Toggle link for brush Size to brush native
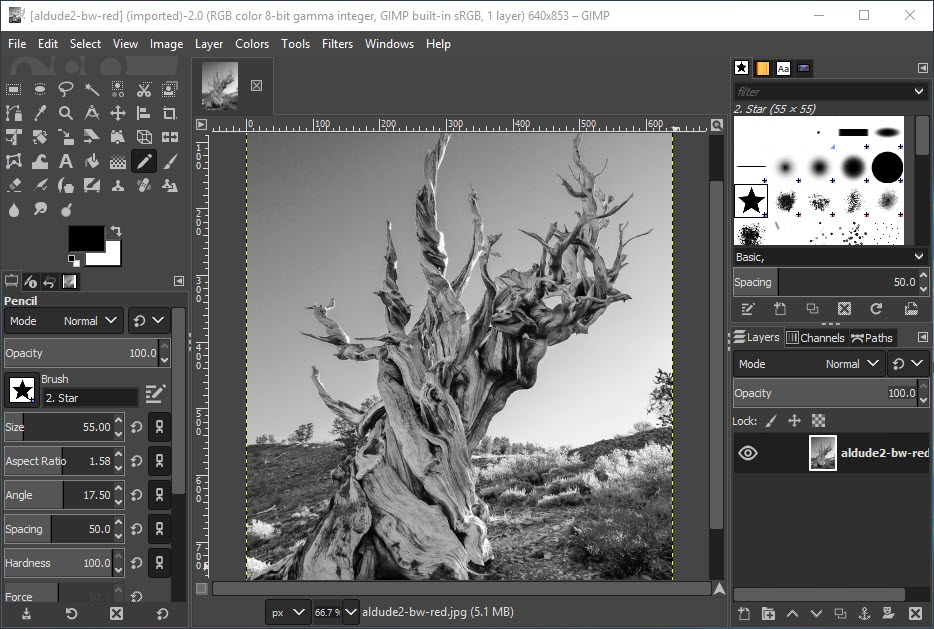The width and height of the screenshot is (934, 629). (159, 427)
